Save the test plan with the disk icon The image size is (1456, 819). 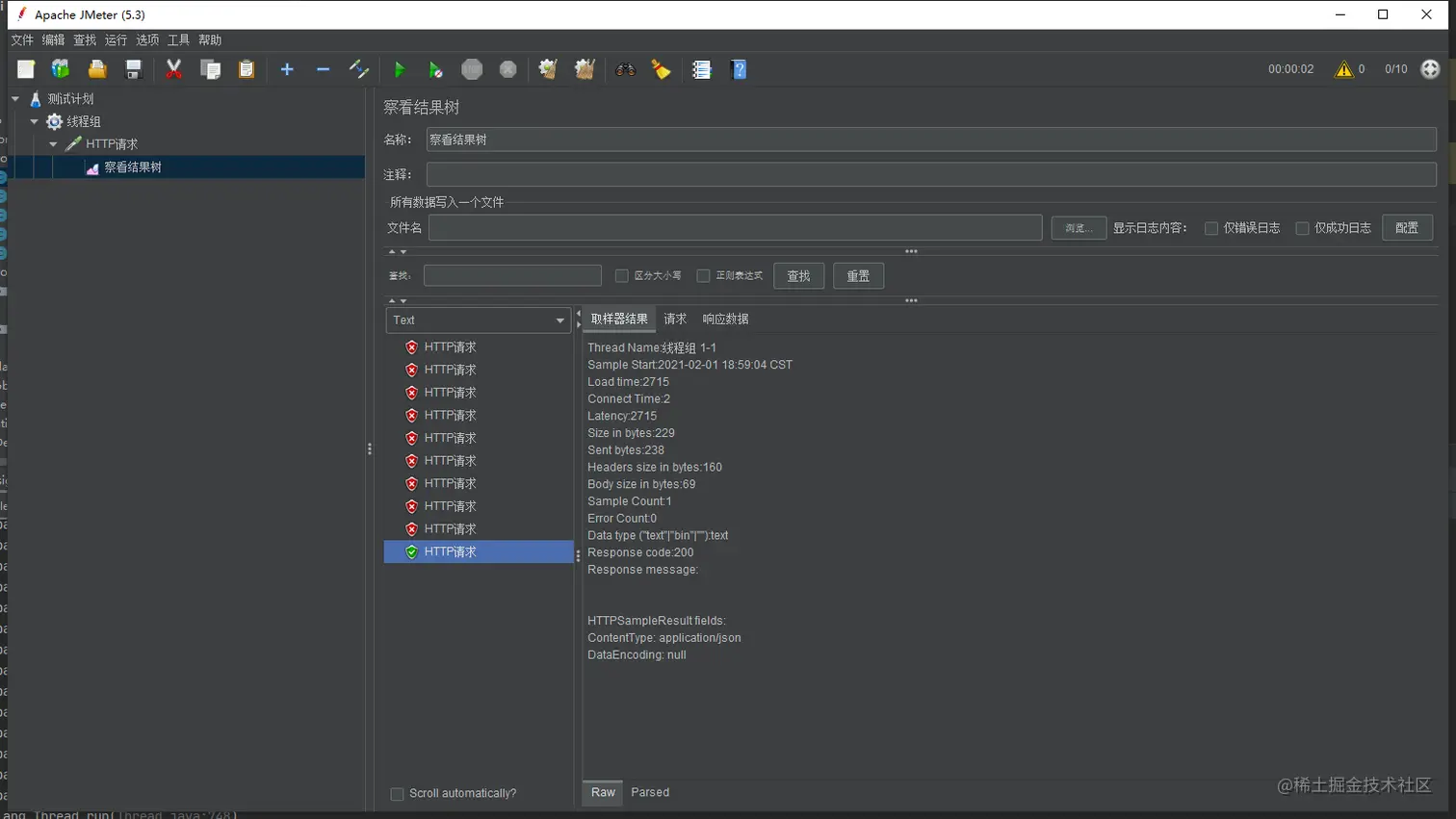point(134,69)
